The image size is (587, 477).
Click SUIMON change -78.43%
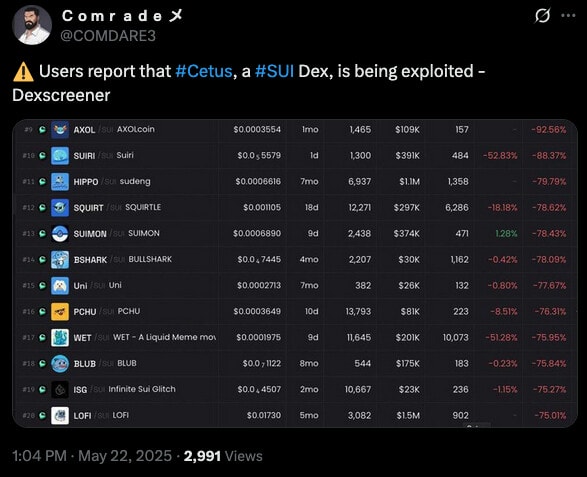(549, 234)
